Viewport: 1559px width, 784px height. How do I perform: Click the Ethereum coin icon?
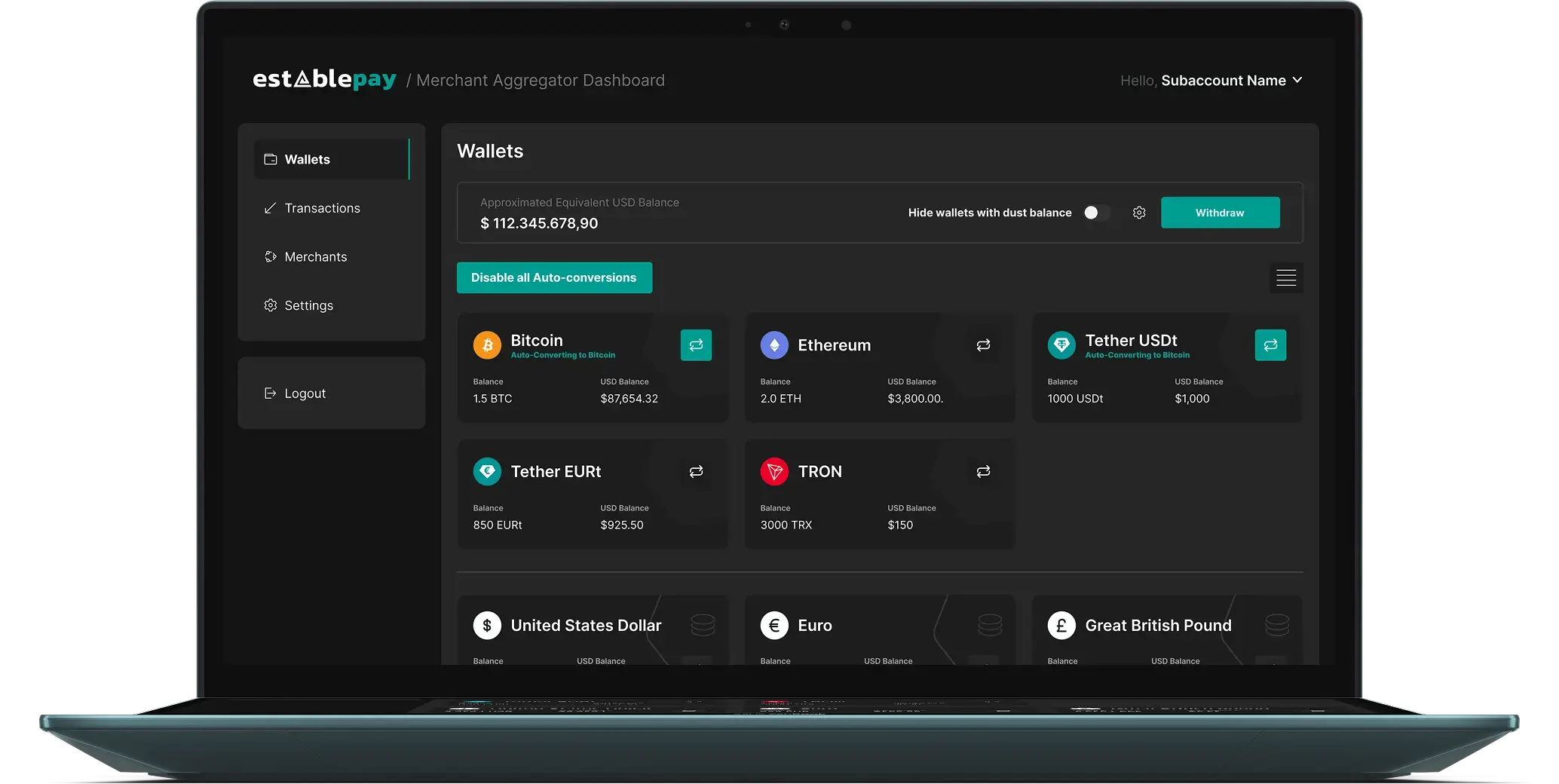[x=774, y=345]
